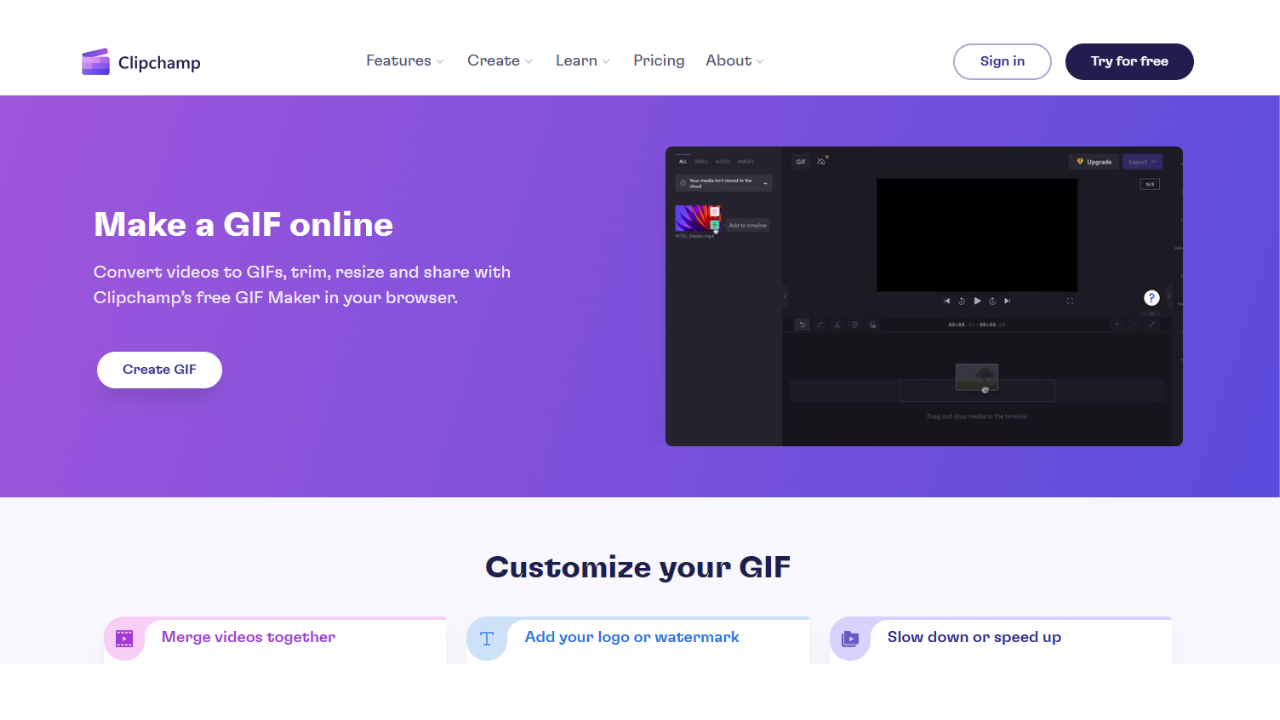This screenshot has height=720, width=1280.
Task: Open the Export dropdown in the editor preview
Action: pos(1142,162)
